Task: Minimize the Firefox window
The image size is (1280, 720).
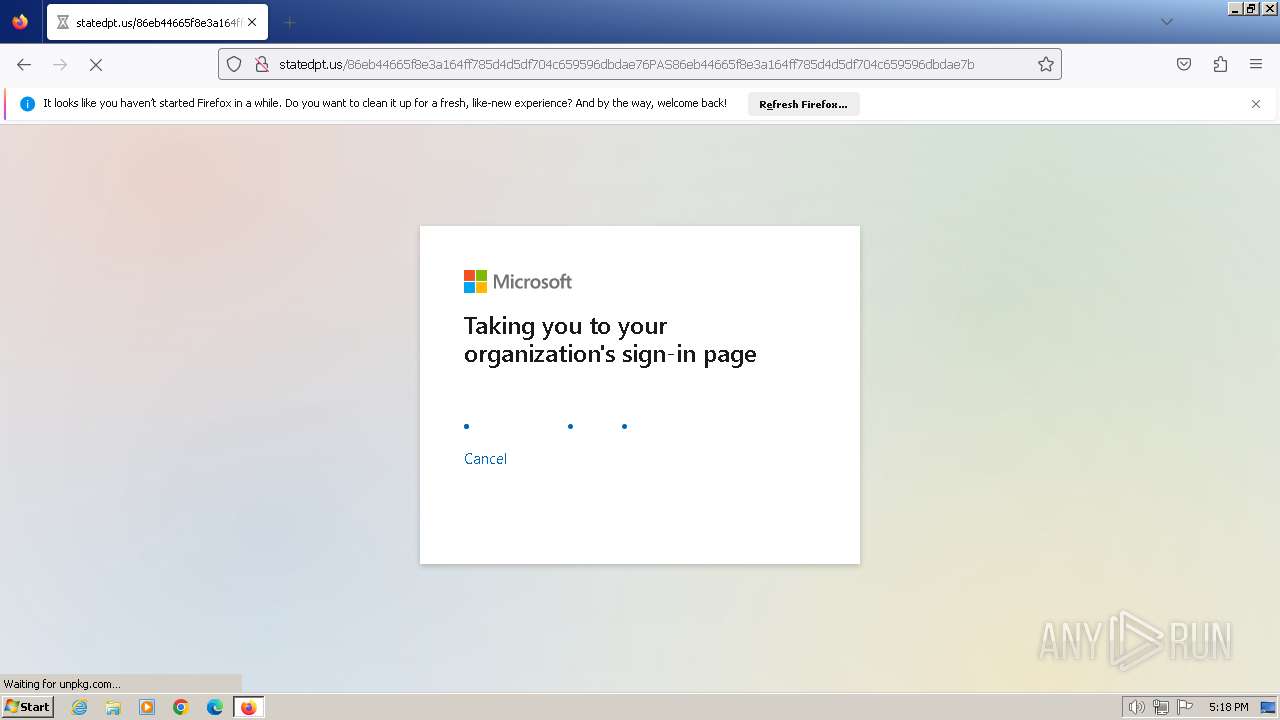Action: (x=1234, y=8)
